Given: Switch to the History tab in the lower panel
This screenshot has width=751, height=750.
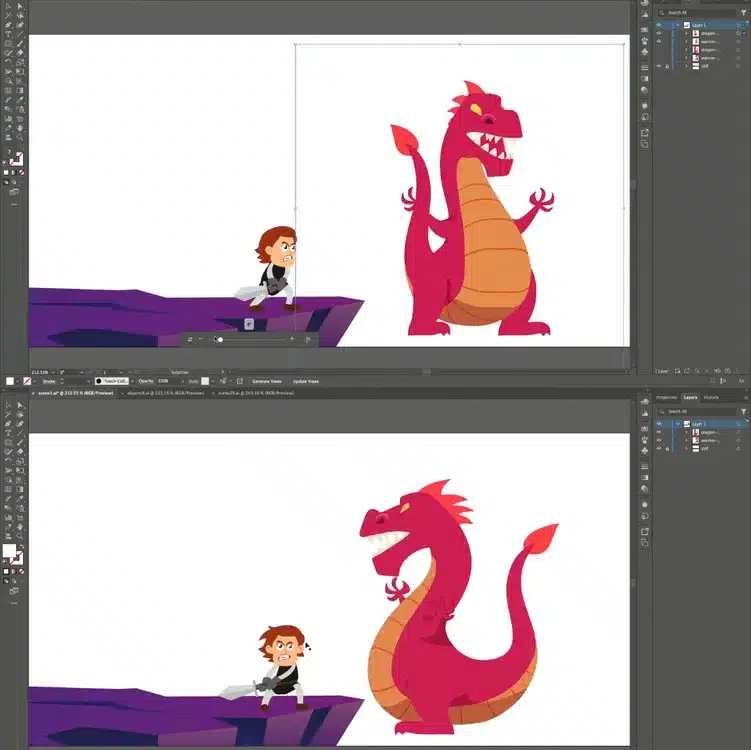Looking at the screenshot, I should (x=711, y=398).
